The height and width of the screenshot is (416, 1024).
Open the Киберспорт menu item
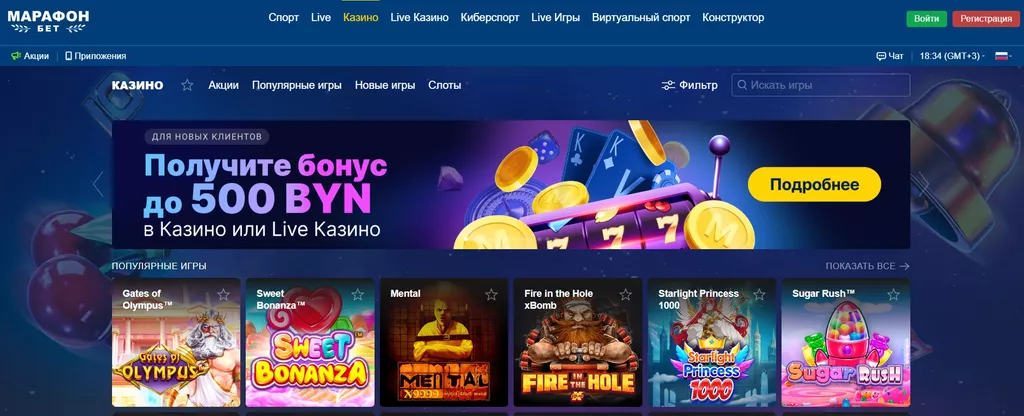pos(490,18)
